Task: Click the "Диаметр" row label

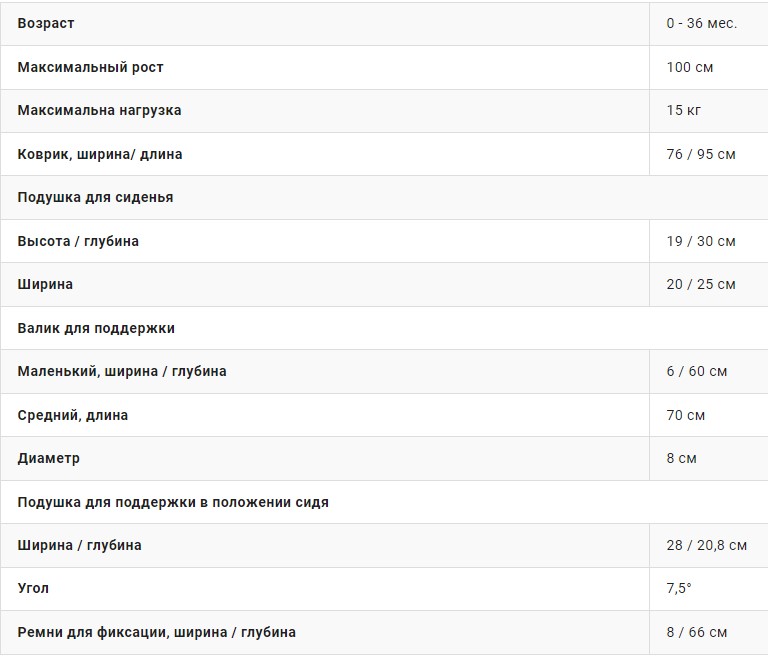Action: (49, 458)
